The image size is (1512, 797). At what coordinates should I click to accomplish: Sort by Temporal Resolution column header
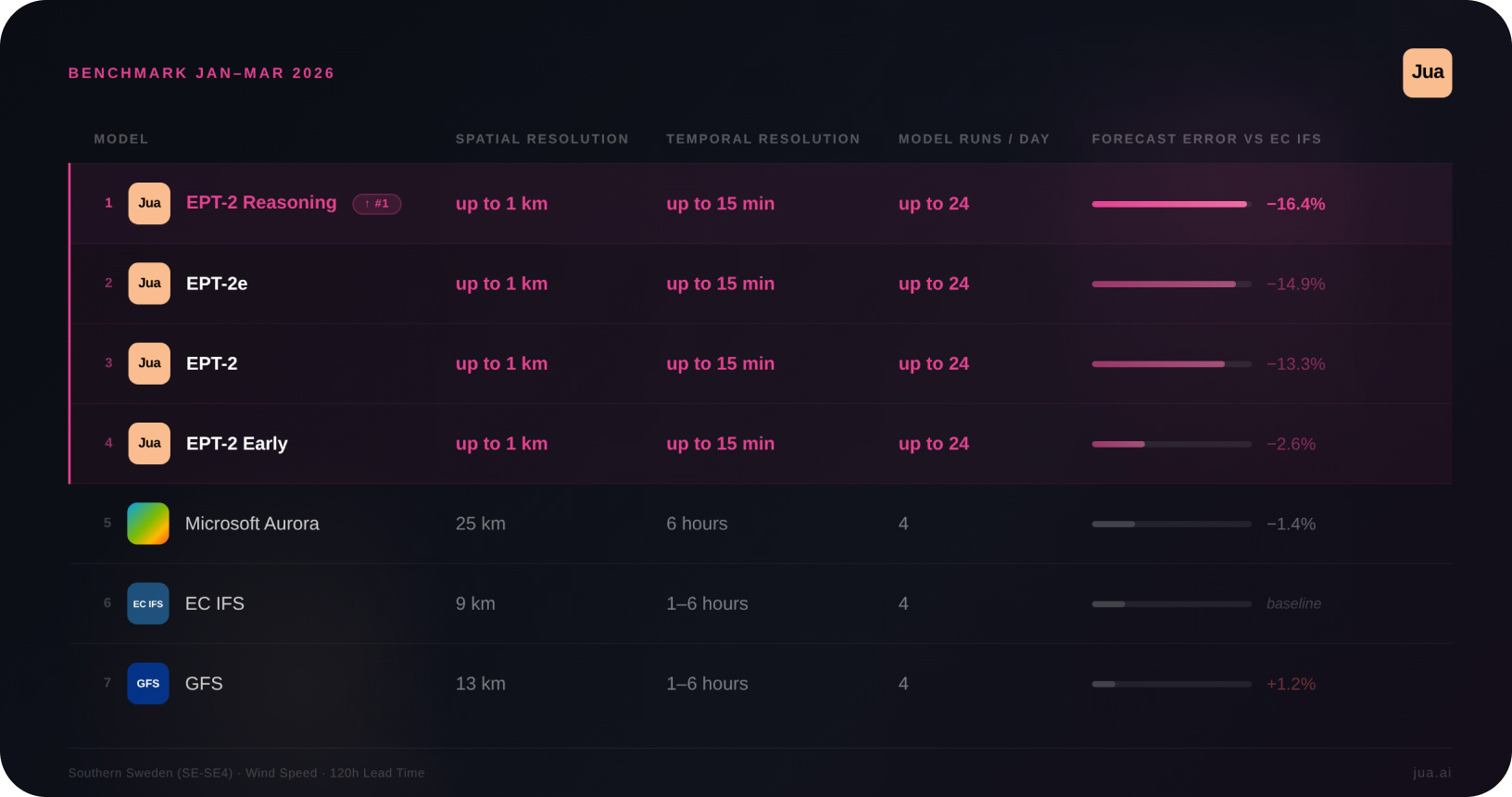tap(762, 139)
